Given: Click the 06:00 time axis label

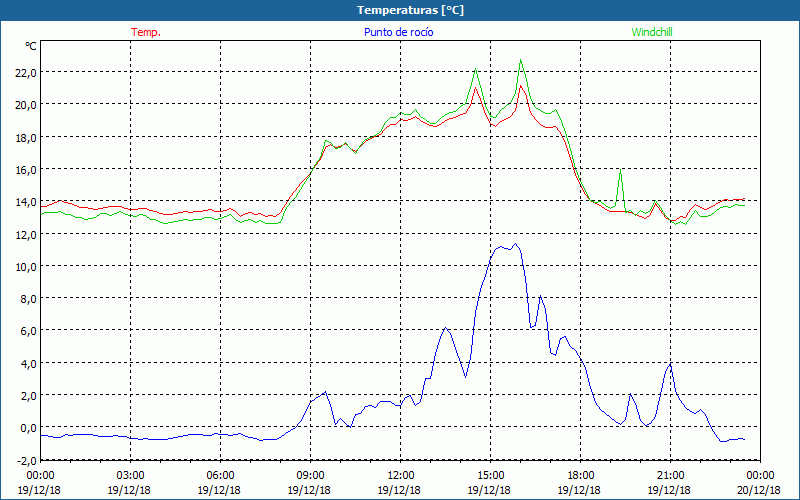Looking at the screenshot, I should pos(220,476).
